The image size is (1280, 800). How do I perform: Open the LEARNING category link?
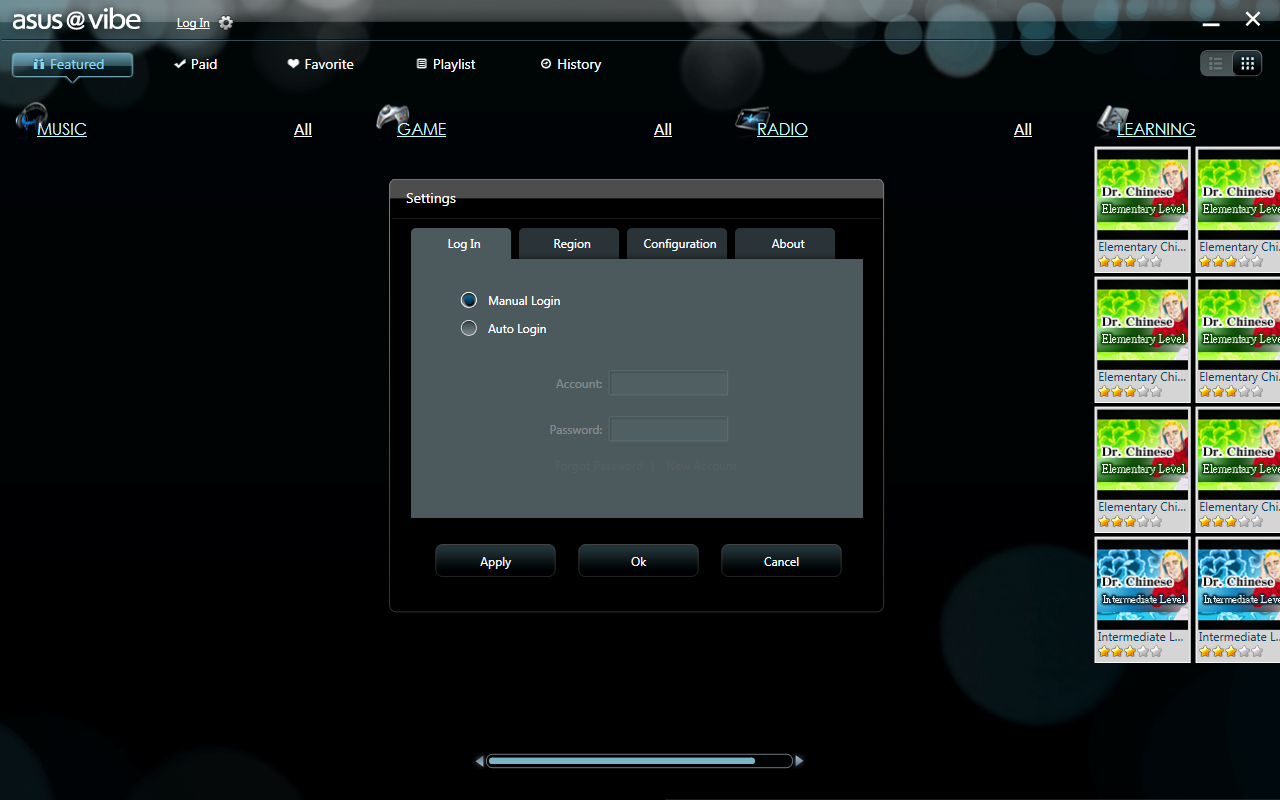click(x=1156, y=129)
